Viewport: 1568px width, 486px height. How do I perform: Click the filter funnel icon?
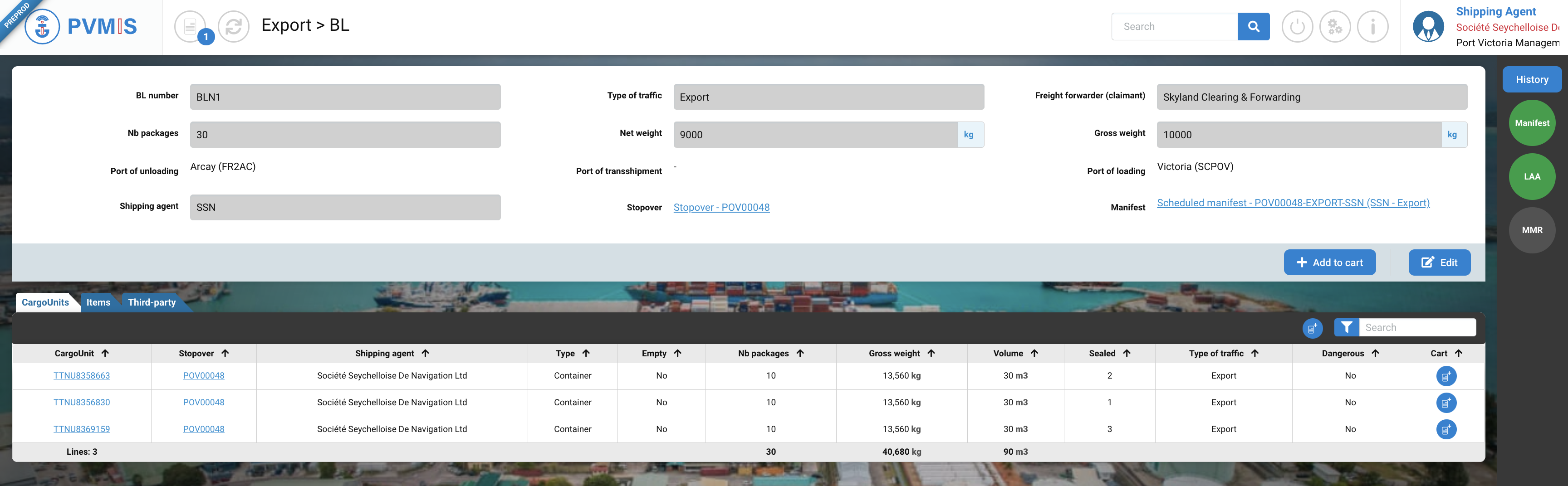[x=1347, y=327]
